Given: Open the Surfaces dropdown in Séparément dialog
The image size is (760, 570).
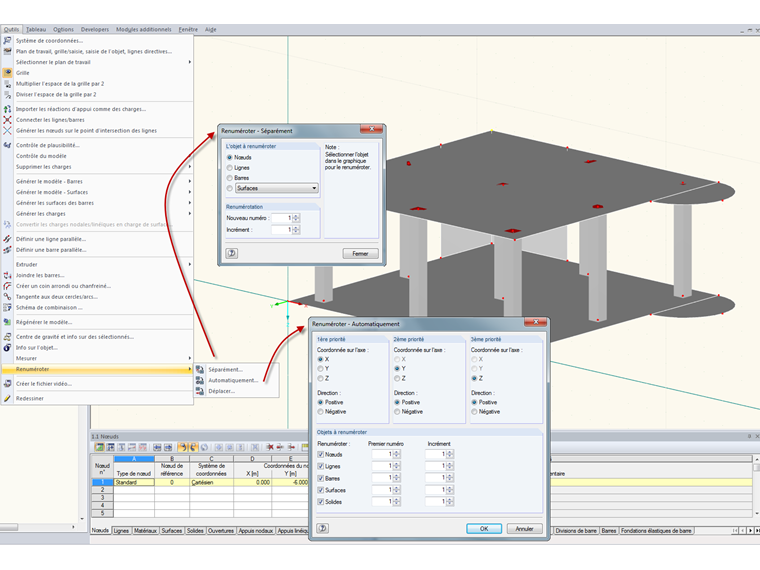Looking at the screenshot, I should click(x=277, y=188).
